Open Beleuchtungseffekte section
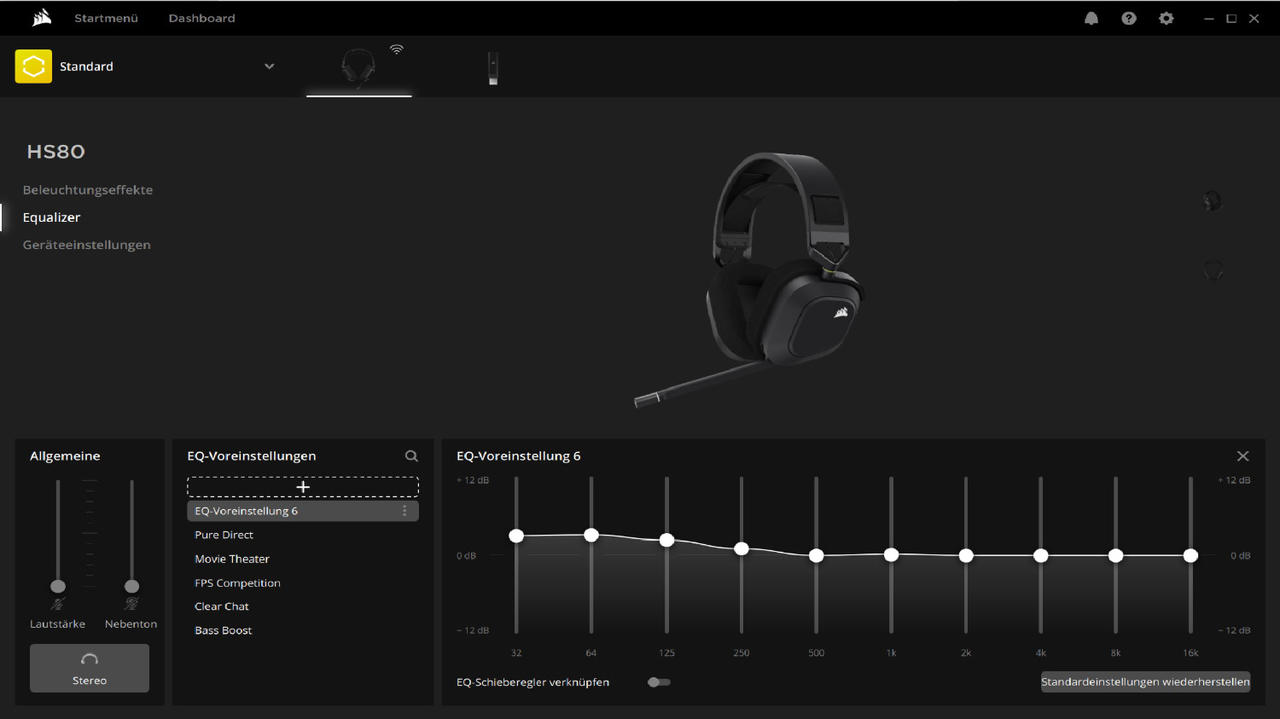 click(x=88, y=190)
